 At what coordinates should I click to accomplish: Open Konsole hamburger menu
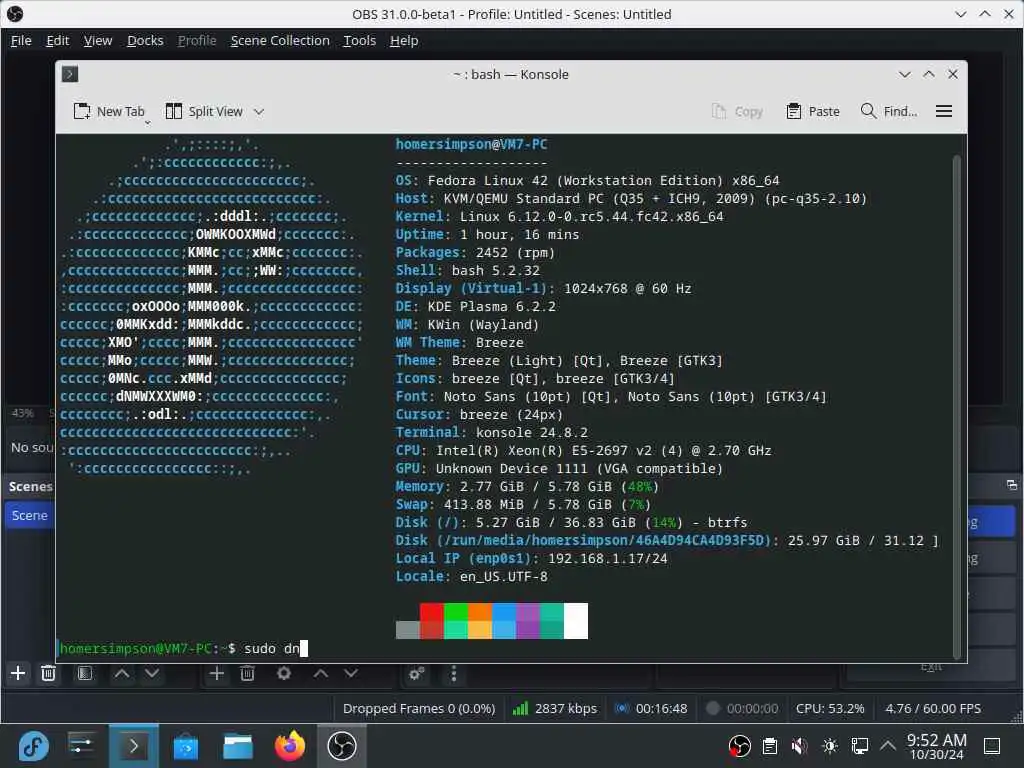pos(944,112)
